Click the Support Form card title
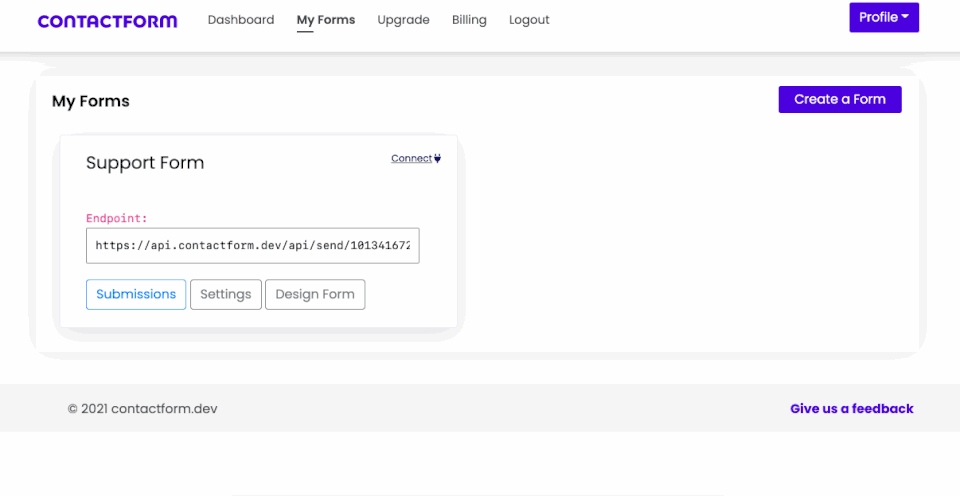960x496 pixels. pos(145,163)
